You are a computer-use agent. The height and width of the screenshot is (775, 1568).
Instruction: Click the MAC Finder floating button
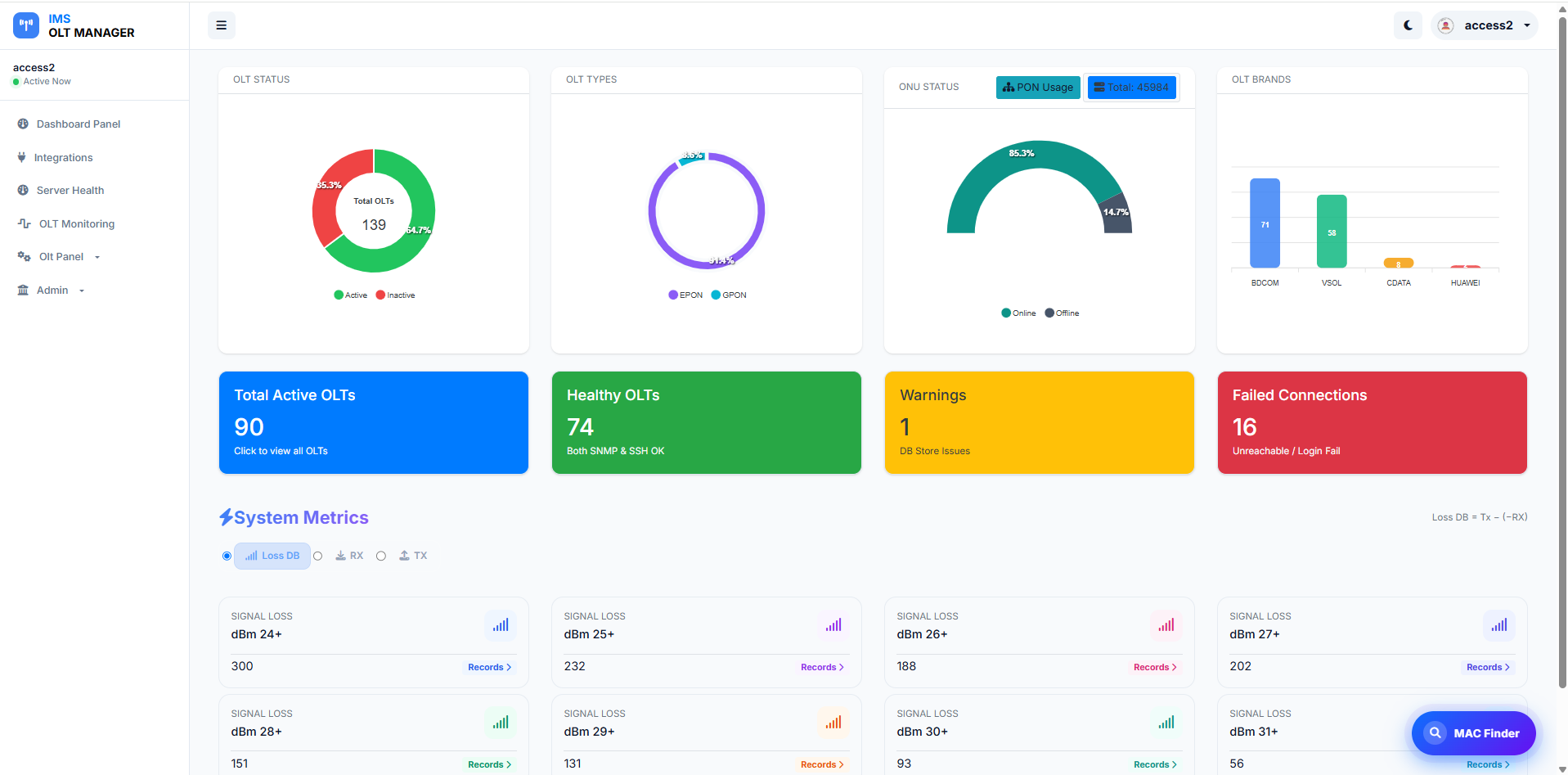(1474, 733)
